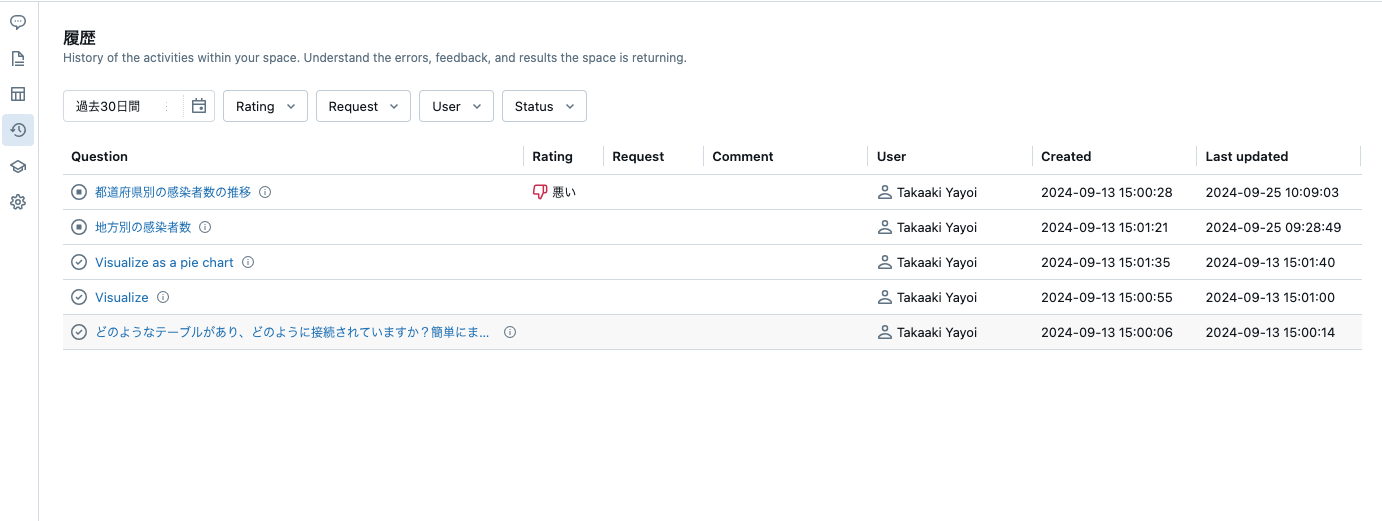This screenshot has width=1382, height=521.
Task: Click check status icon of どのようなテーブルがあり row
Action: pos(79,332)
